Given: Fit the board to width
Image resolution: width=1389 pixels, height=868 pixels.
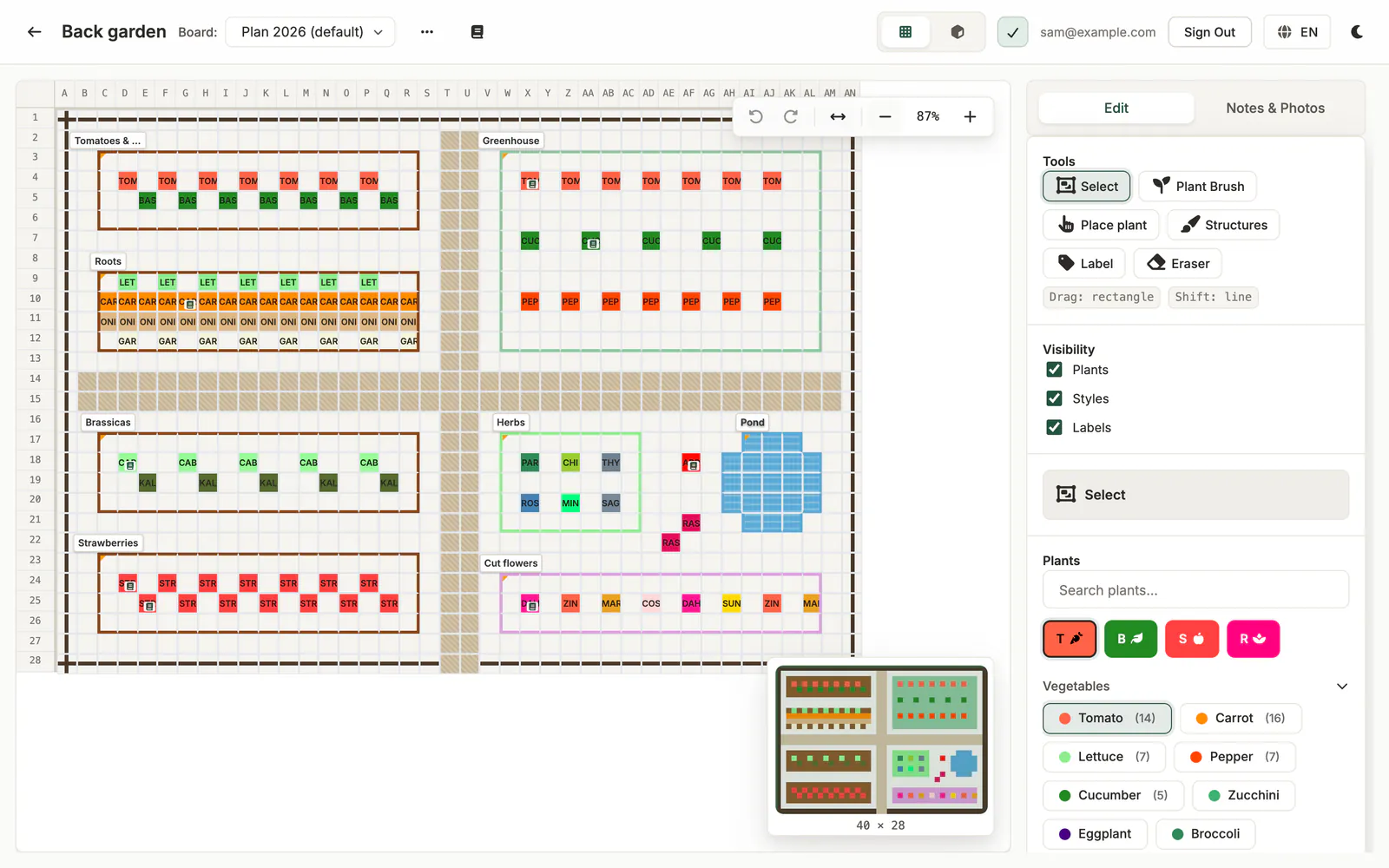Looking at the screenshot, I should [x=838, y=116].
